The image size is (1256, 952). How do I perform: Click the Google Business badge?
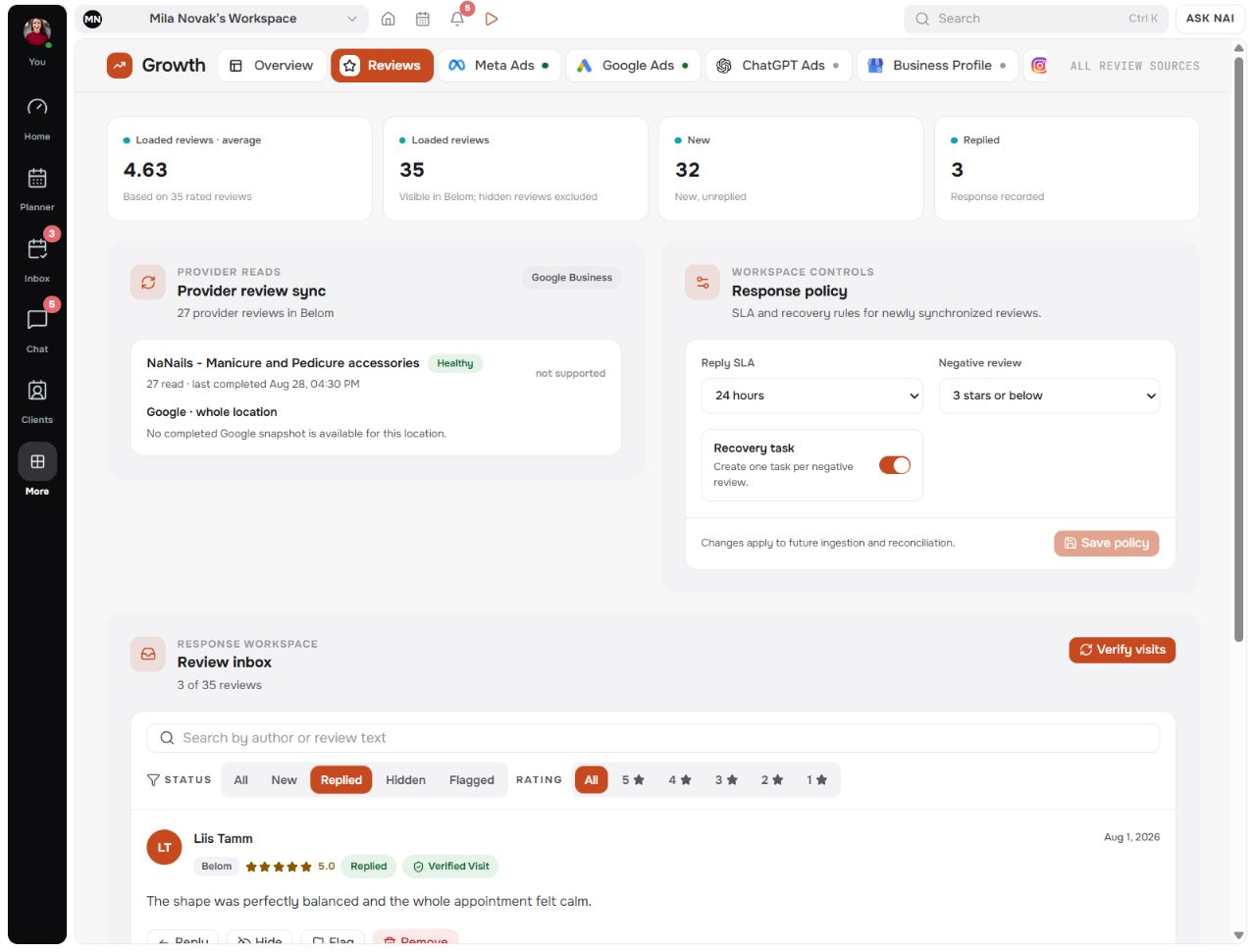click(x=571, y=278)
